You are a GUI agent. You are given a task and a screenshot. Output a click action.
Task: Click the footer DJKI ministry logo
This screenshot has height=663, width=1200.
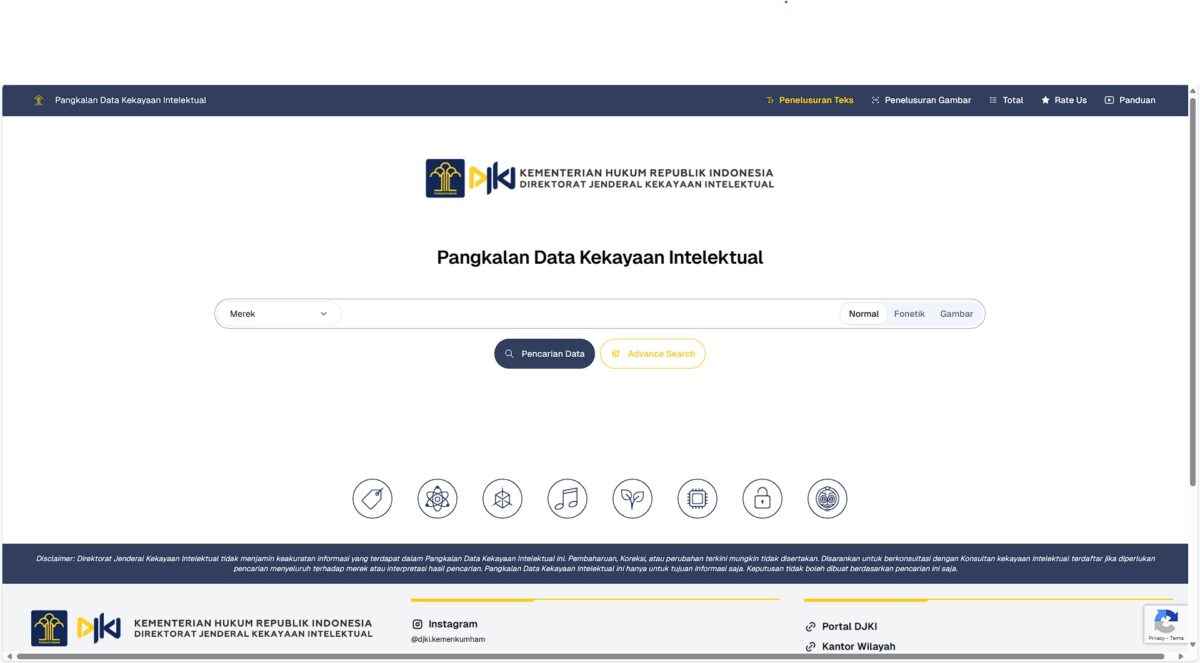[202, 628]
